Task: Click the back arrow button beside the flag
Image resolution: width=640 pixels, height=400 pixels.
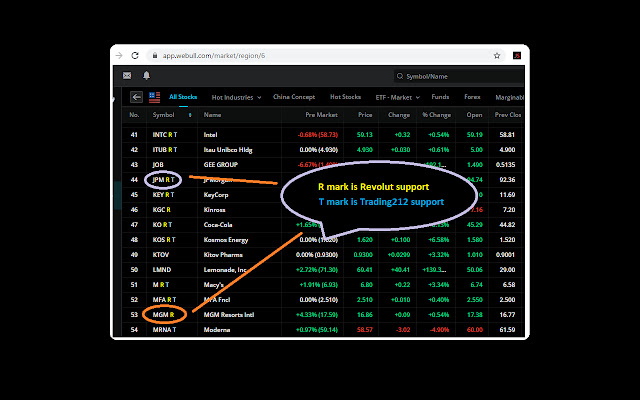Action: 136,97
